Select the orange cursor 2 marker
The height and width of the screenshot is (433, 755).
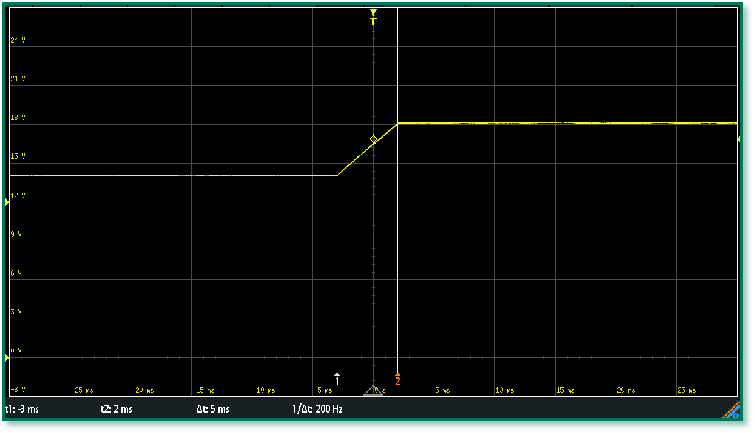[x=398, y=379]
